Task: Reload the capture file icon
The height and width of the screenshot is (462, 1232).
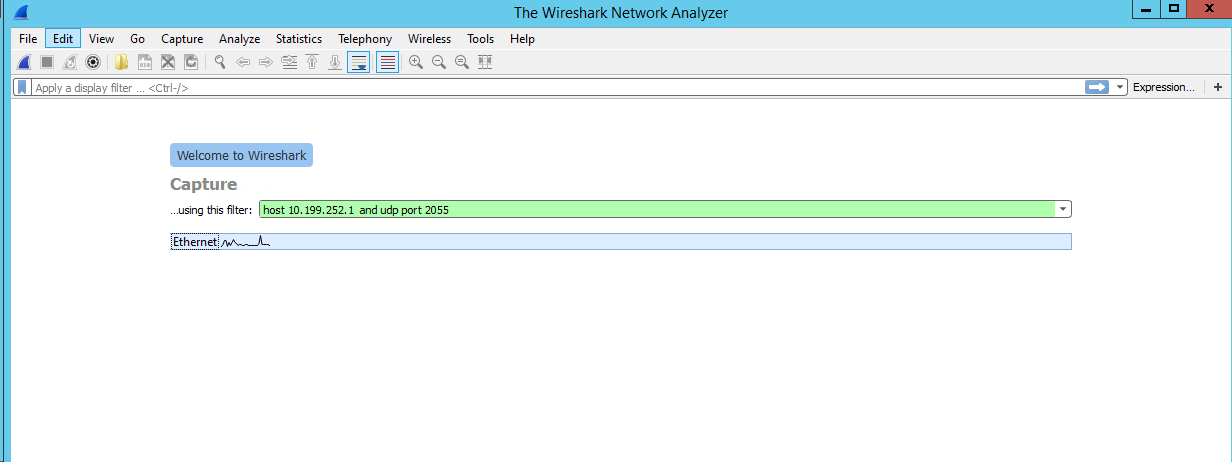Action: (191, 62)
